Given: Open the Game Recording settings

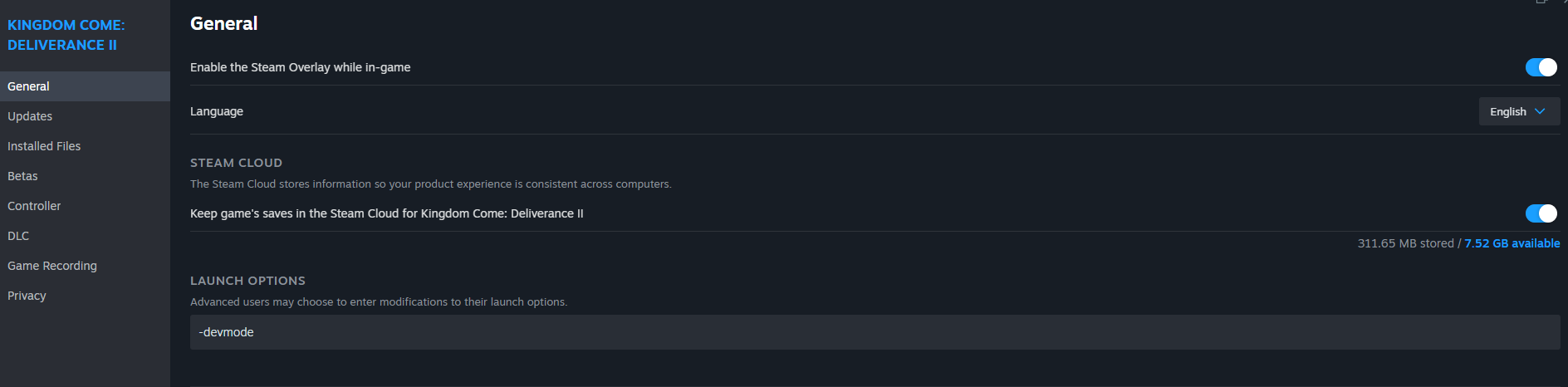Looking at the screenshot, I should click(52, 266).
